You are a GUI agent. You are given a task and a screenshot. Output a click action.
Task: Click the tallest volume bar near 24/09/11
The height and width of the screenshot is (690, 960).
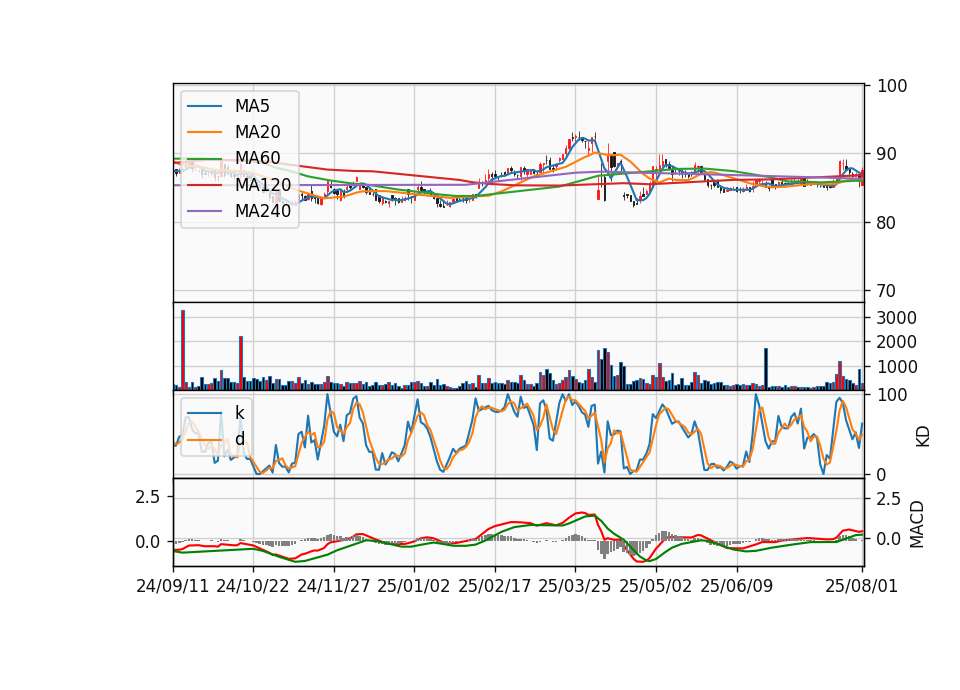182,350
